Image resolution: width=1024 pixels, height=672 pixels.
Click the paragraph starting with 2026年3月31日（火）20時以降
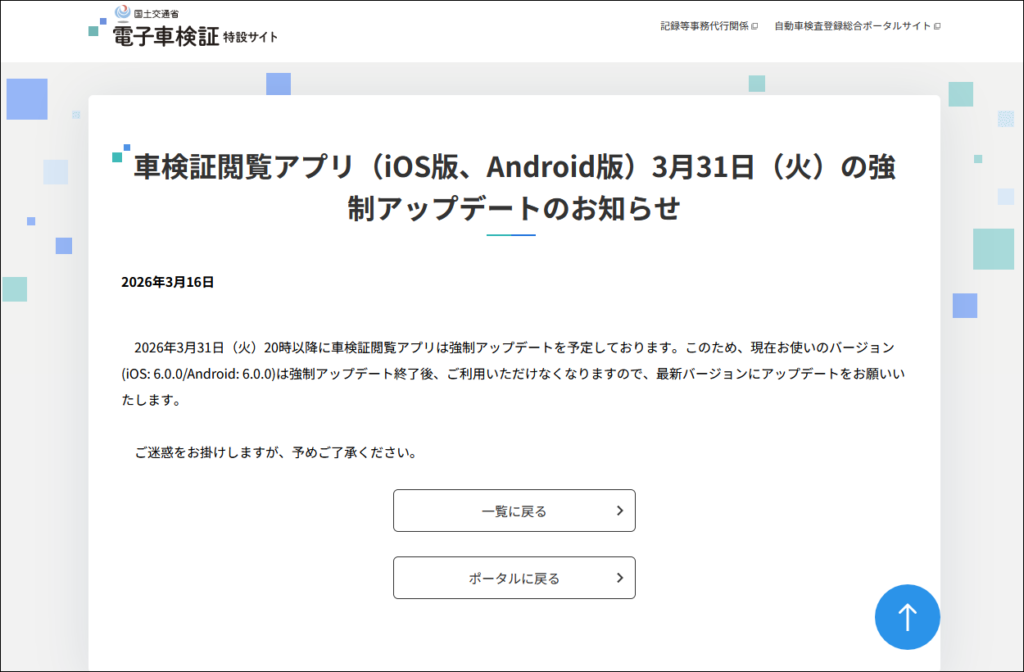tap(513, 374)
